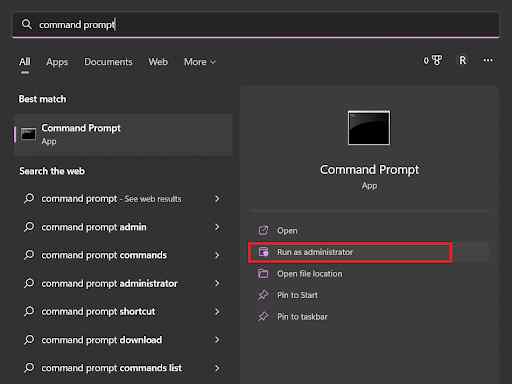The width and height of the screenshot is (512, 384).
Task: Click the Run as administrator shield icon
Action: point(263,252)
